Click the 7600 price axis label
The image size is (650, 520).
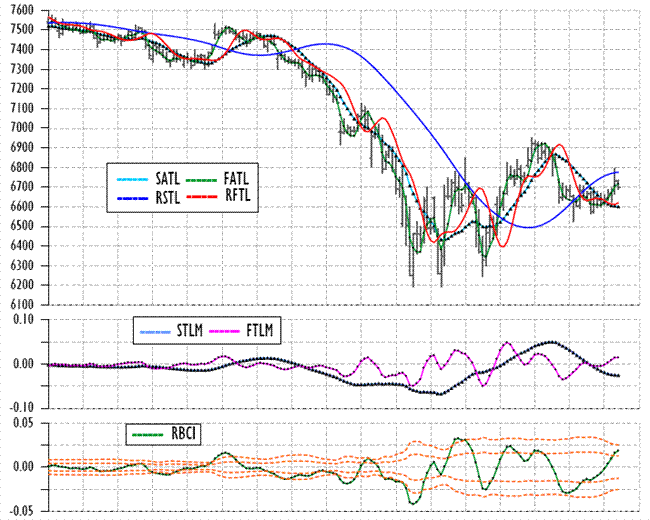pos(22,10)
